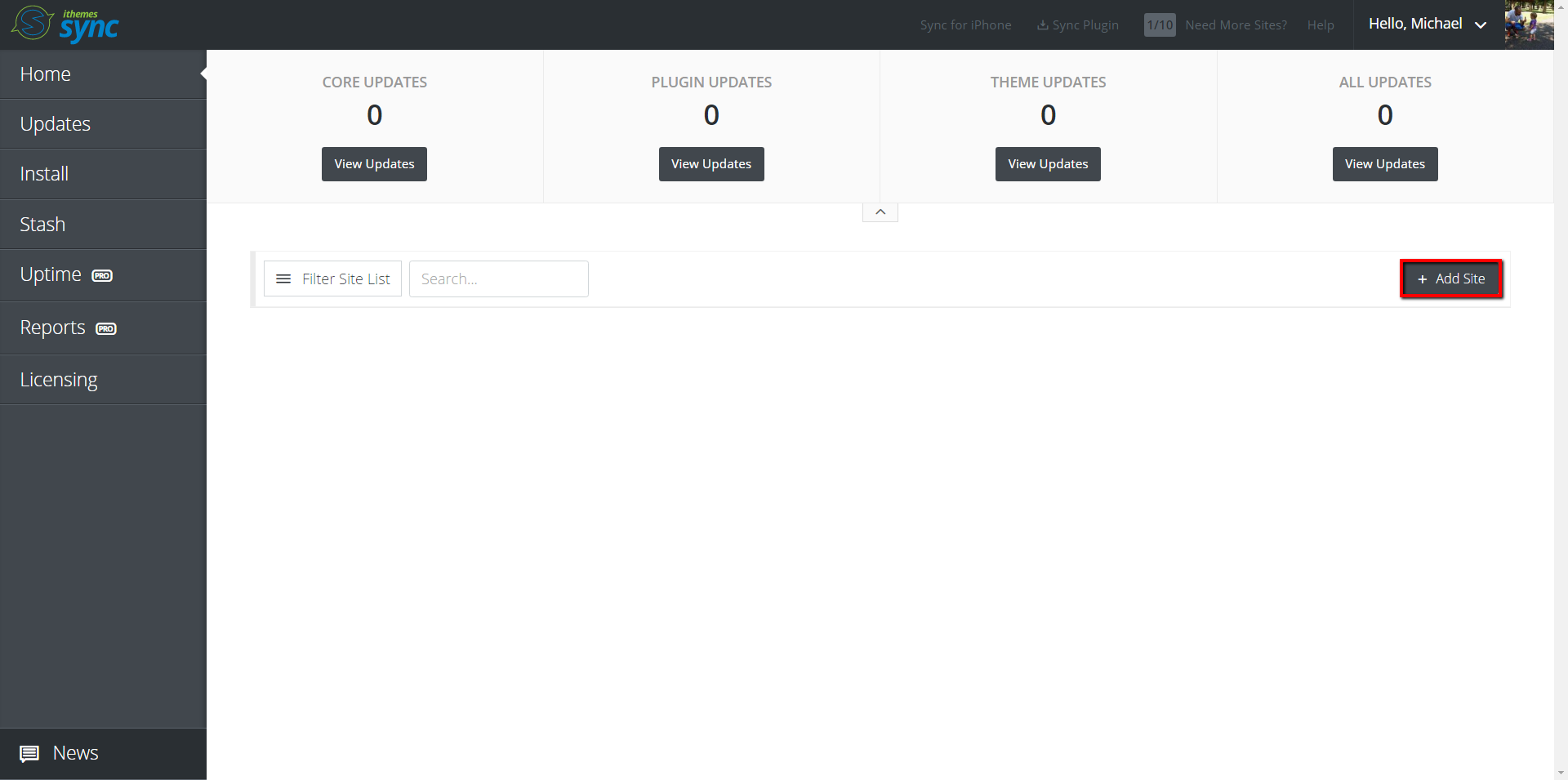View updates under All Updates
Viewport: 1568px width, 780px height.
click(1385, 164)
